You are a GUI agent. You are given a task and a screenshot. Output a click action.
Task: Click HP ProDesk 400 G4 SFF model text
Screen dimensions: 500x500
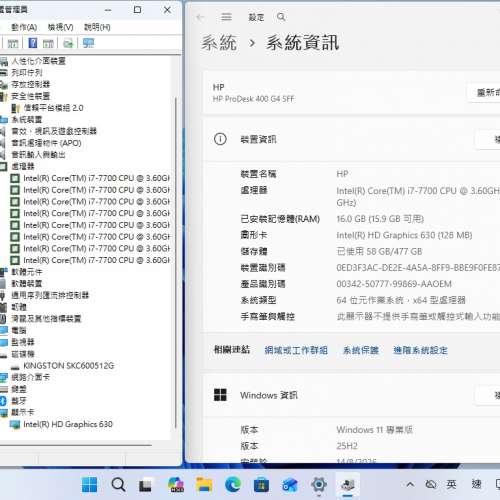(253, 99)
